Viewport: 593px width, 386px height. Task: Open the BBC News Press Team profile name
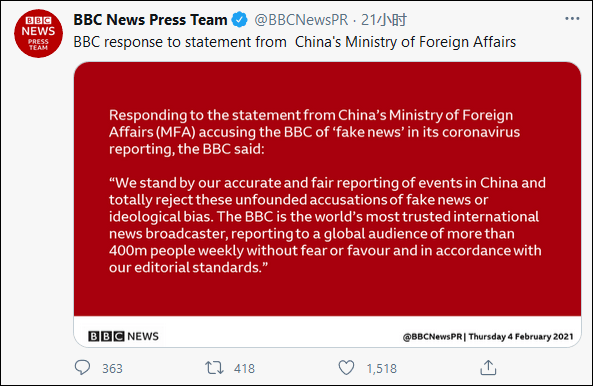[150, 20]
